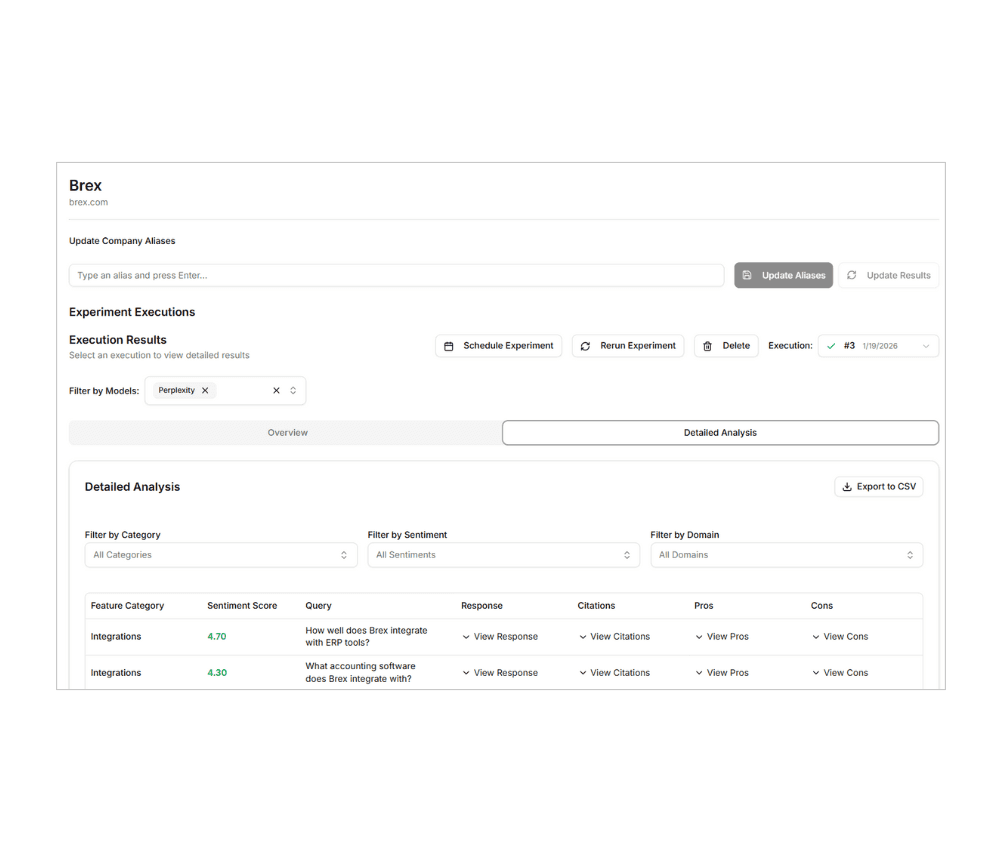1002x852 pixels.
Task: Expand View Pros for the ERP tools query
Action: [x=721, y=636]
